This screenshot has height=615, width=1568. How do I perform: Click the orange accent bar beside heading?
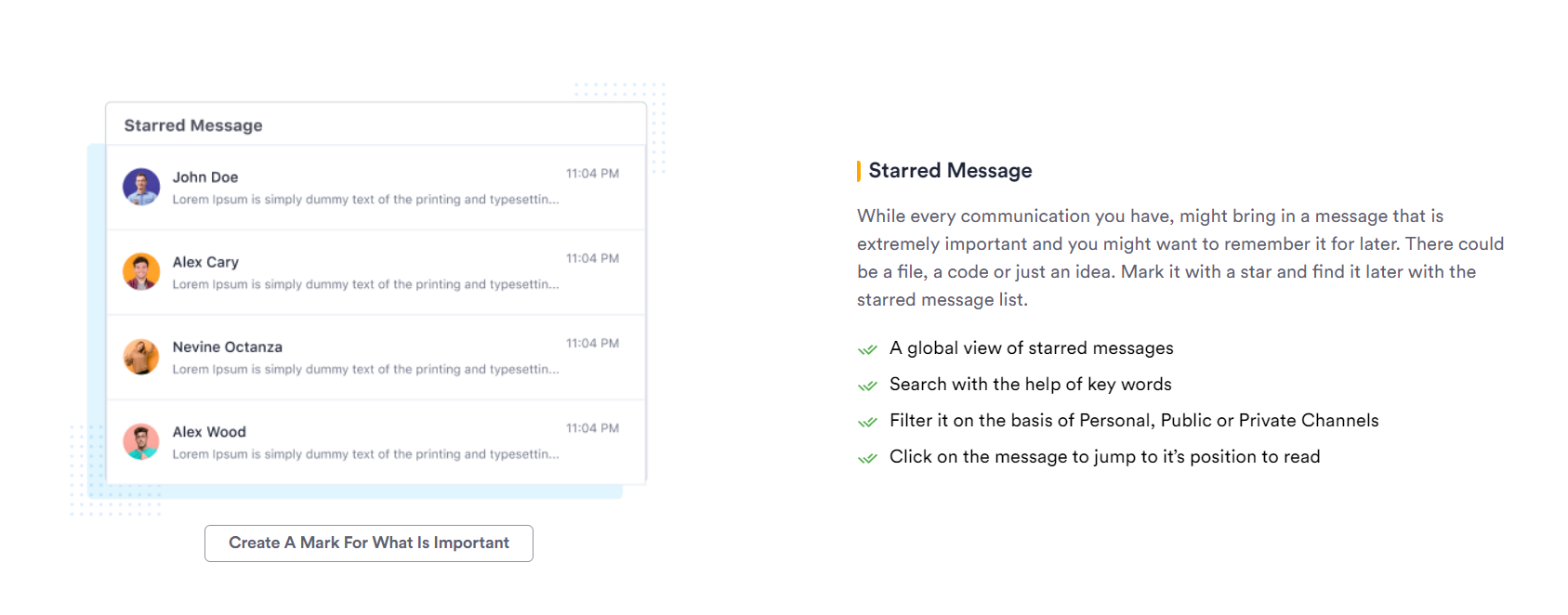859,171
